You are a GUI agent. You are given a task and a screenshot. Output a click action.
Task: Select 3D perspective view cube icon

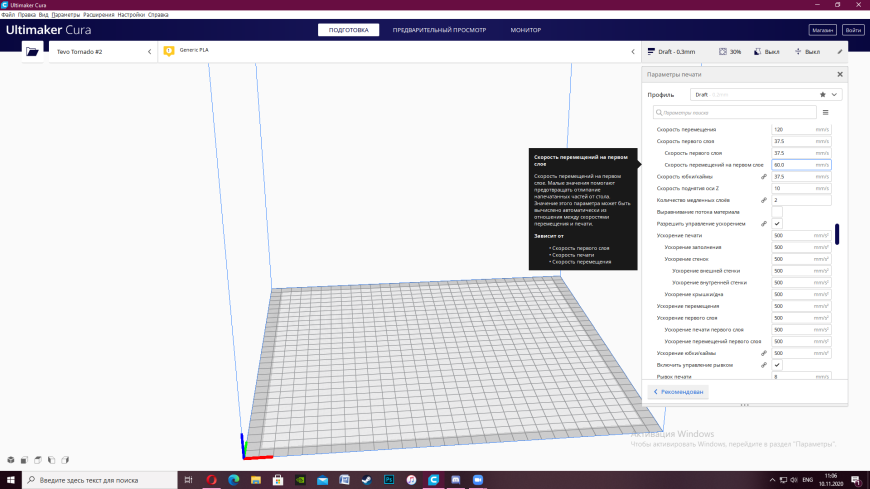pyautogui.click(x=11, y=460)
